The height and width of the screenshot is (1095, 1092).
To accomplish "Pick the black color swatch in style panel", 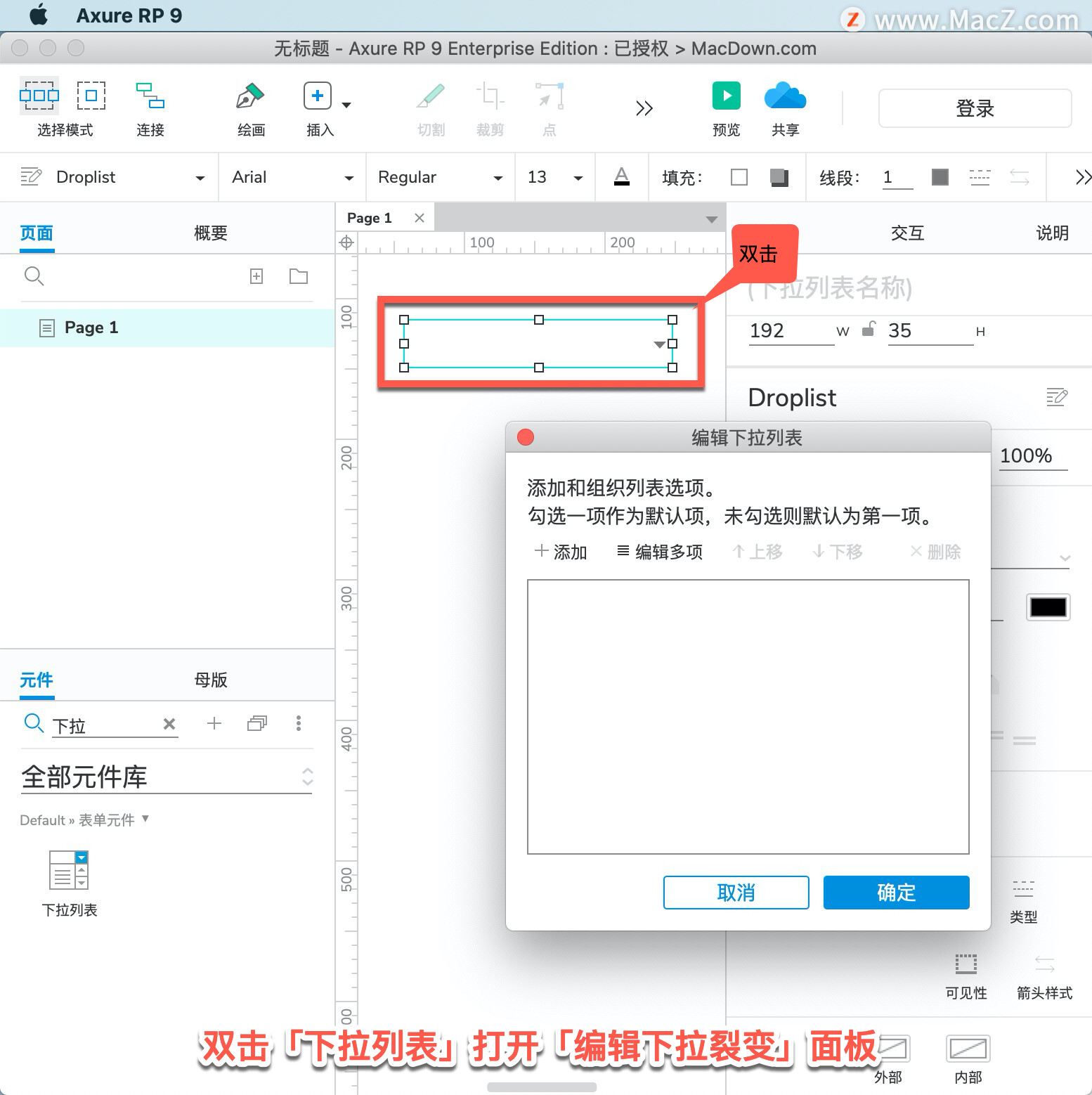I will (1048, 607).
